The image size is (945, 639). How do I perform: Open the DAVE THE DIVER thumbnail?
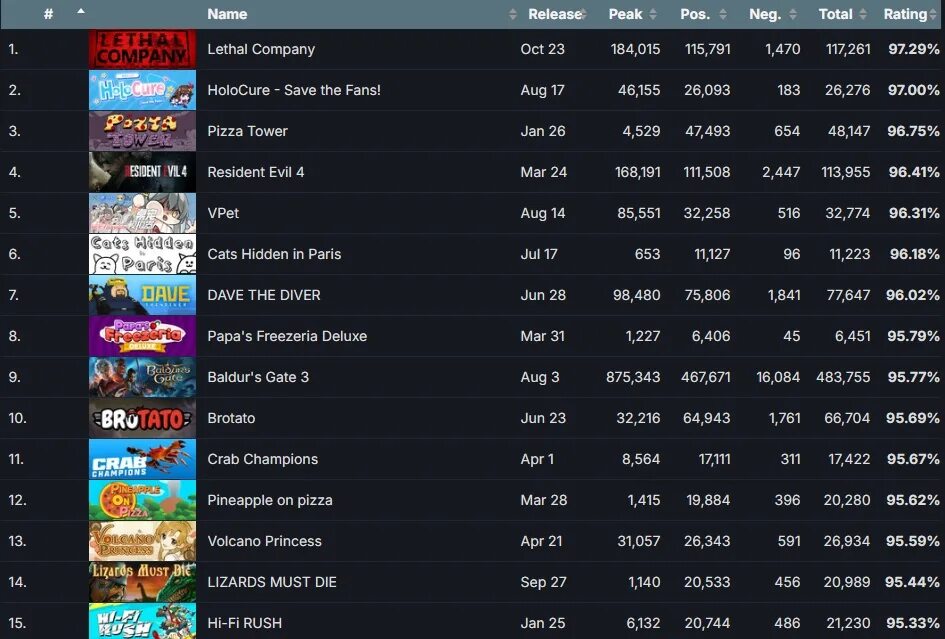[142, 295]
